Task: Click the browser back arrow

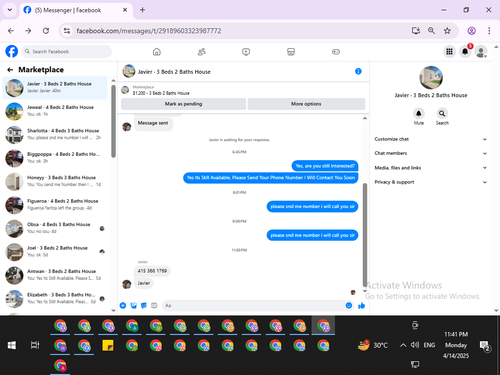Action: (x=11, y=31)
